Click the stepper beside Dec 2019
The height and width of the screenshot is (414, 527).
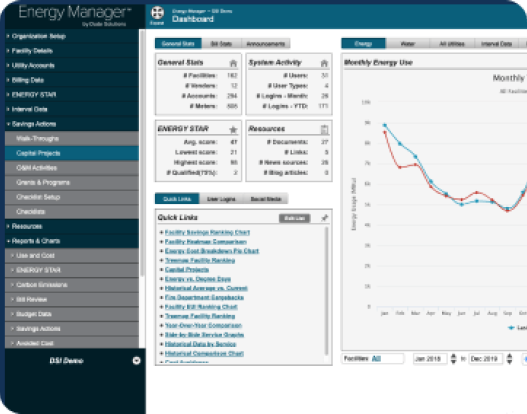point(509,359)
